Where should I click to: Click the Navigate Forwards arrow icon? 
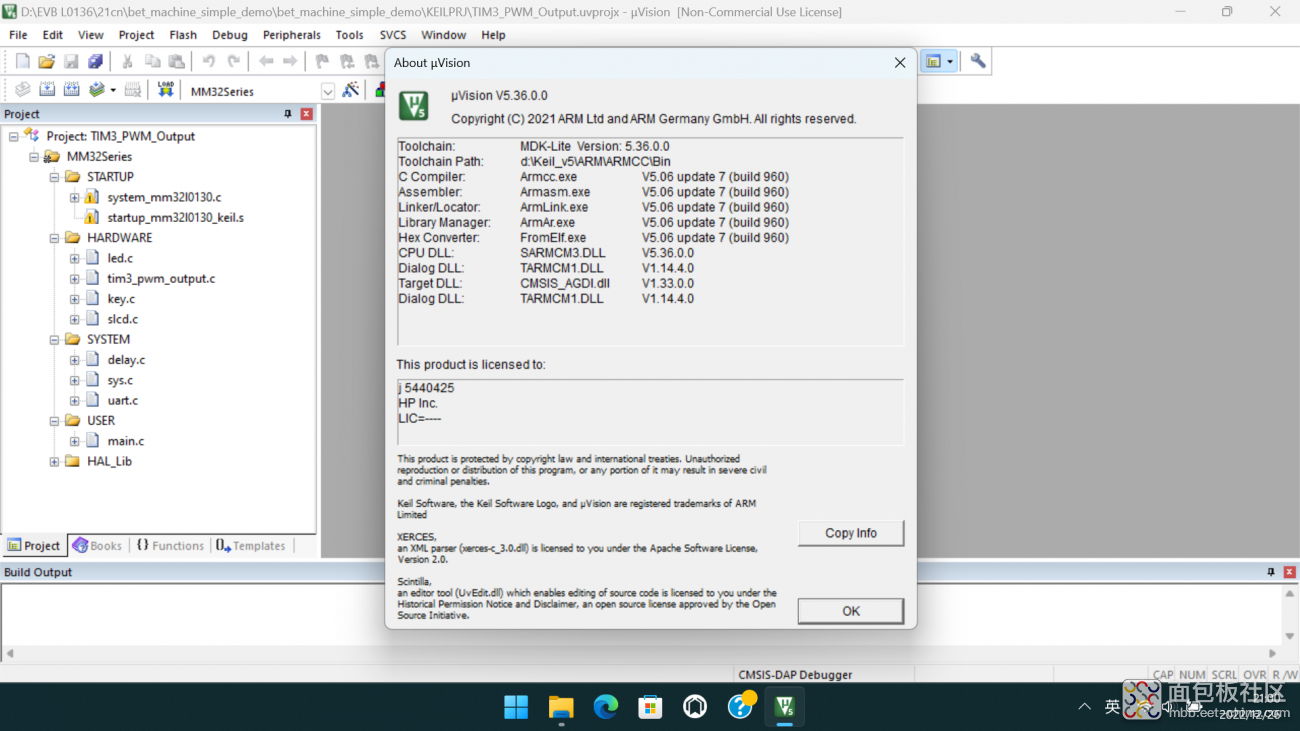[x=290, y=62]
